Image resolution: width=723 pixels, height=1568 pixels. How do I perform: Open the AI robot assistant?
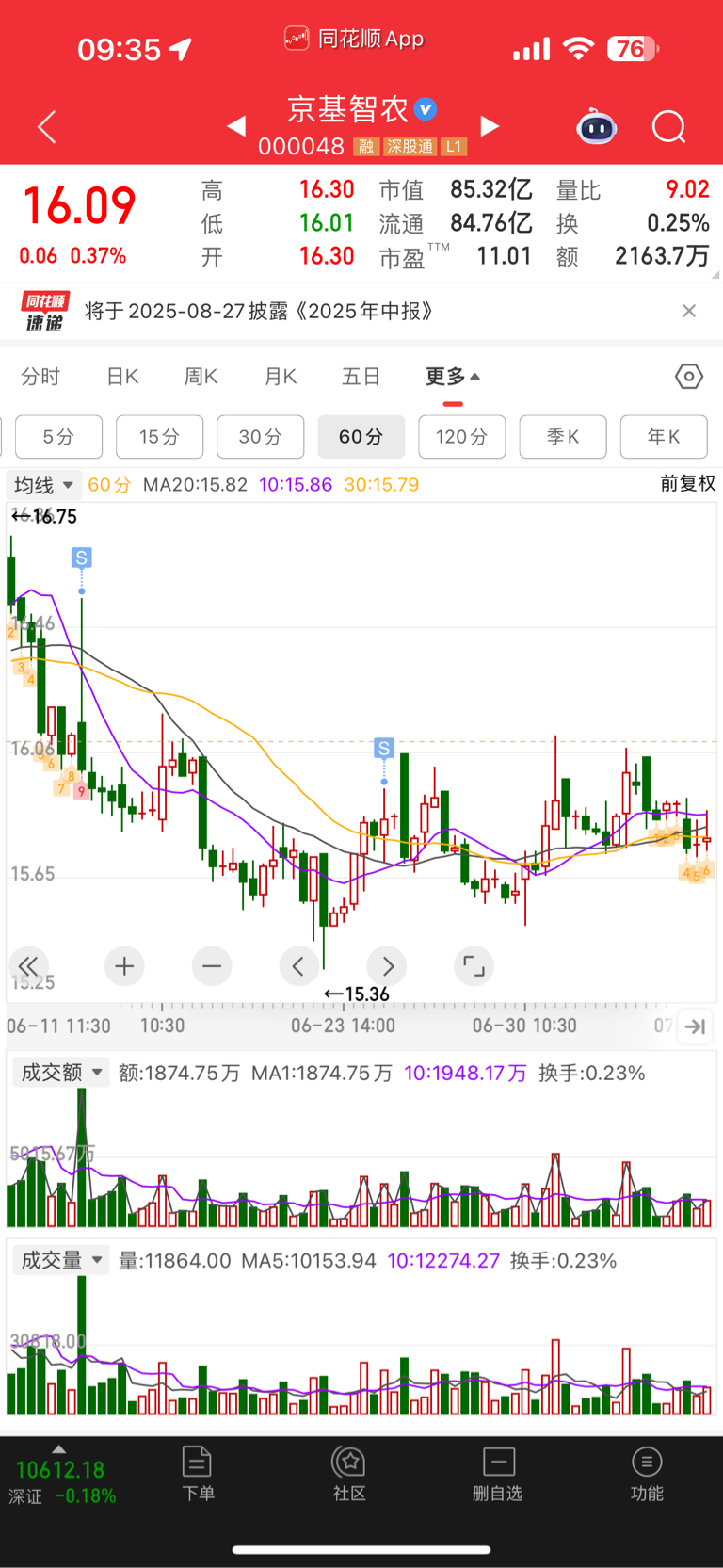597,126
